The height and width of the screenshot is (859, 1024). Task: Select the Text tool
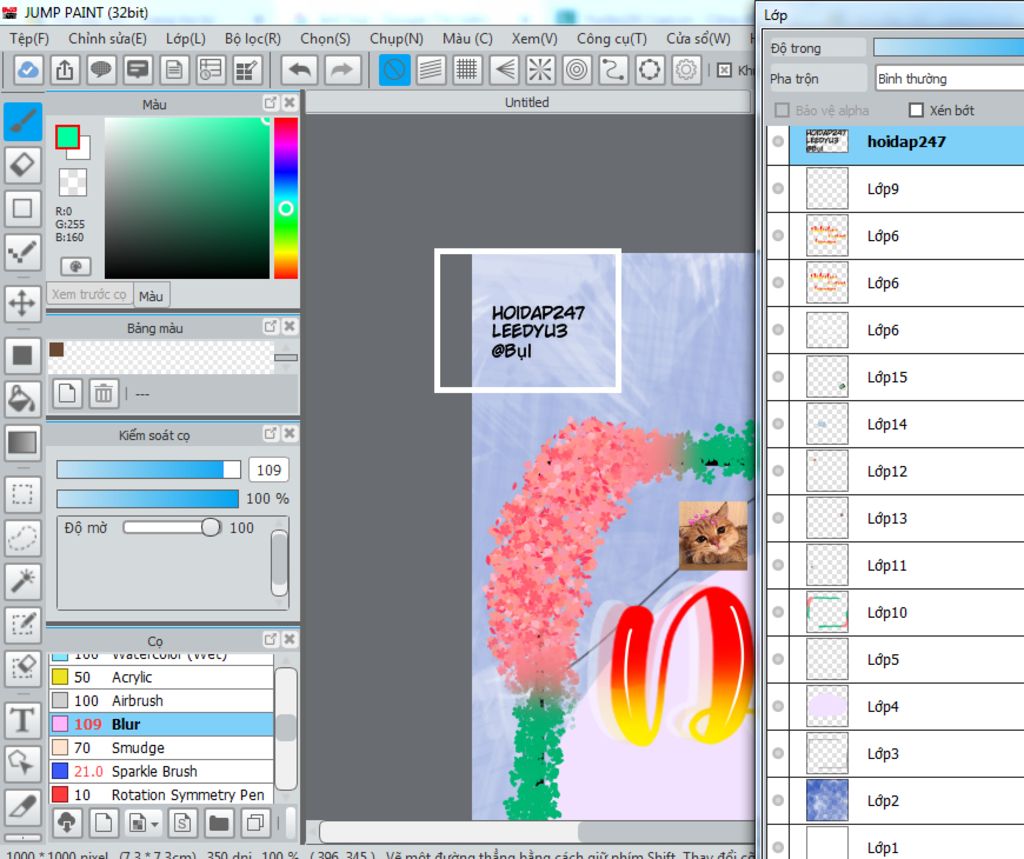pyautogui.click(x=23, y=719)
